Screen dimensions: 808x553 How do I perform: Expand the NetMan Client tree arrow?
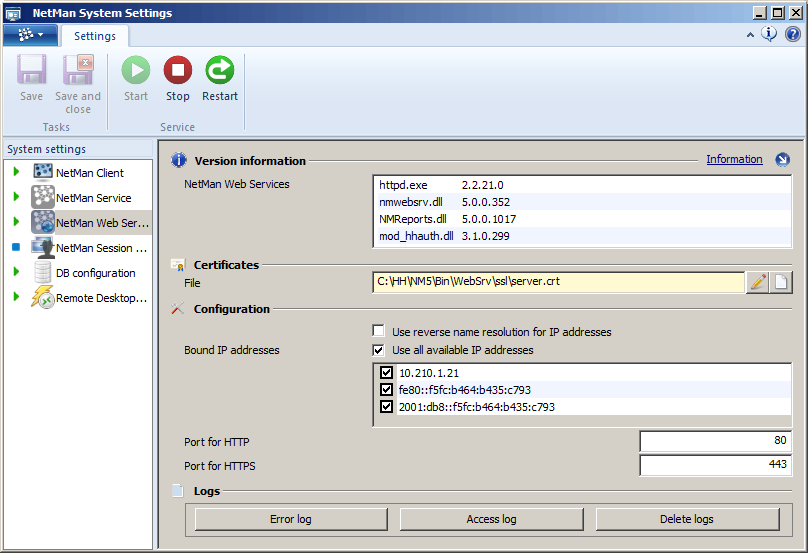coord(17,173)
